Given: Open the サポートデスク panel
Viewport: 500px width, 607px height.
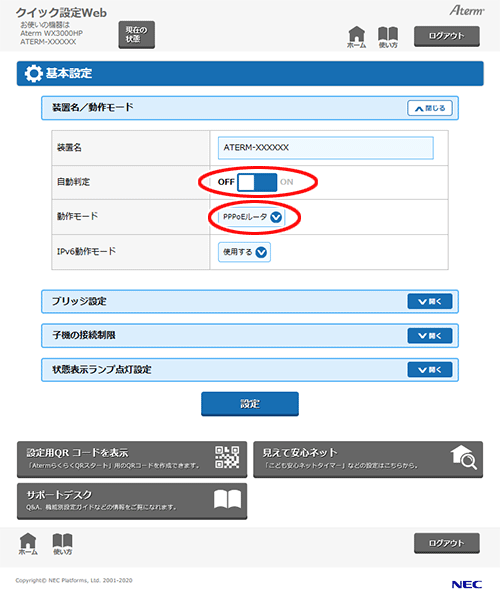Looking at the screenshot, I should (x=132, y=501).
